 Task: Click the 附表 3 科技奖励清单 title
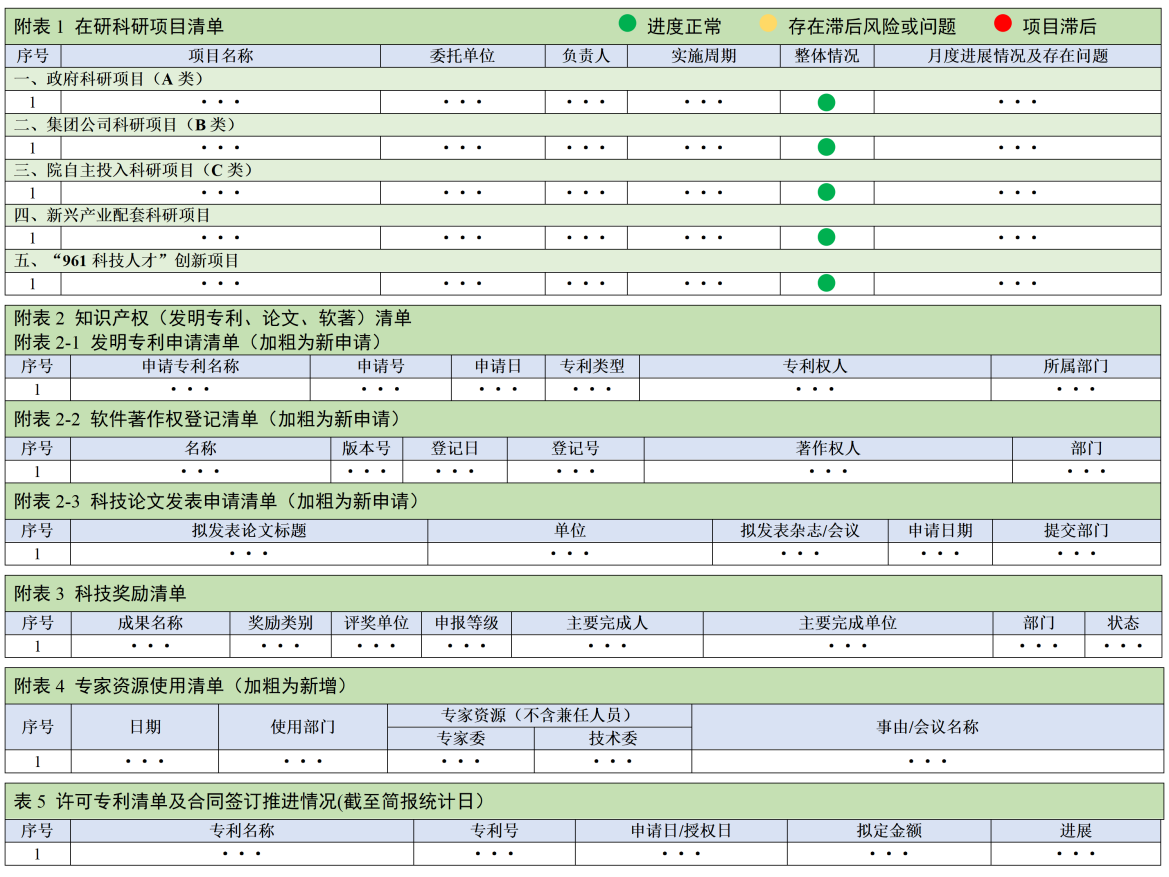tap(100, 594)
